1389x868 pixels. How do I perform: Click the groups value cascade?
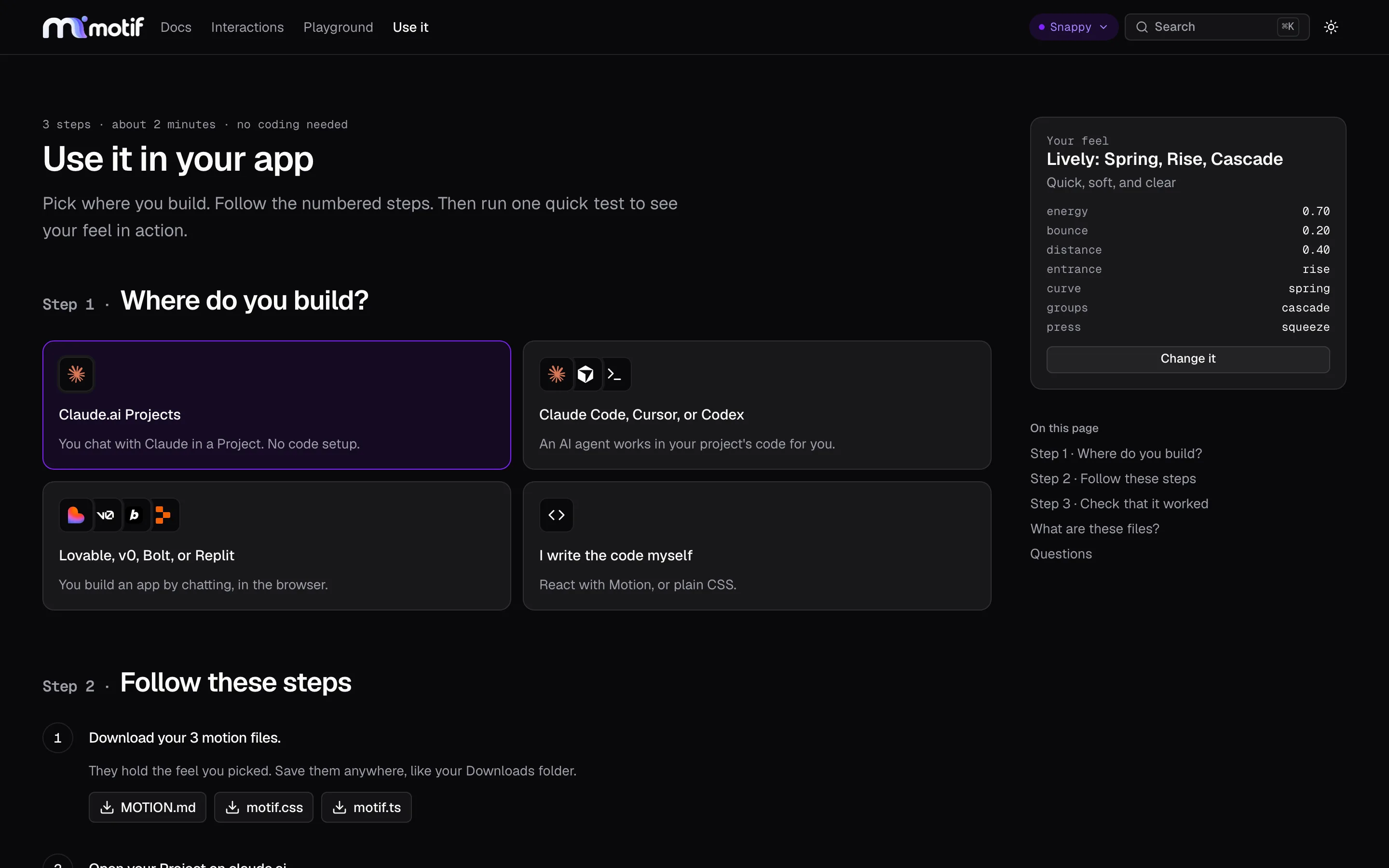point(1305,308)
